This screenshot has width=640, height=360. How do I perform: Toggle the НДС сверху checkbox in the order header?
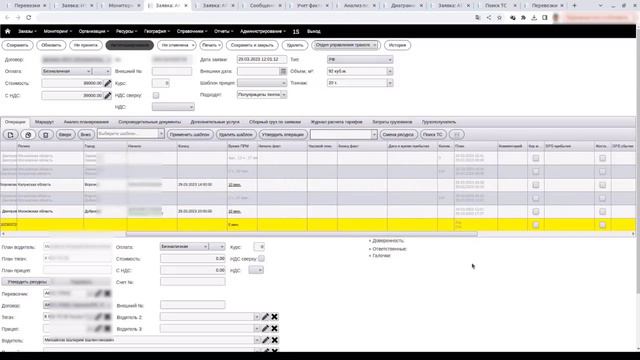(156, 96)
